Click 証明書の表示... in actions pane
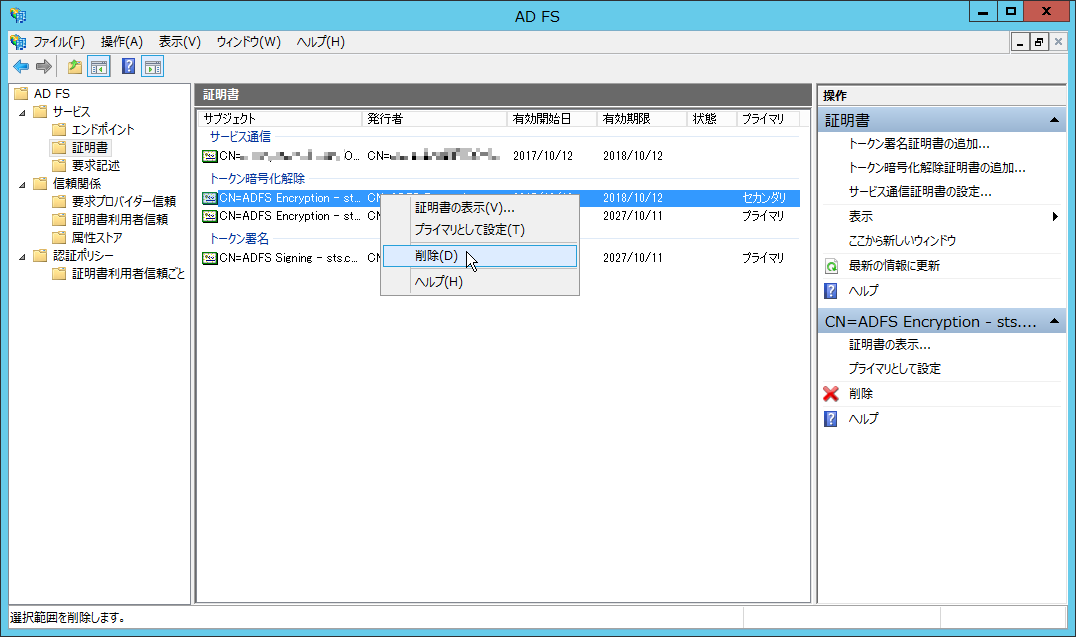Image resolution: width=1076 pixels, height=637 pixels. click(889, 345)
